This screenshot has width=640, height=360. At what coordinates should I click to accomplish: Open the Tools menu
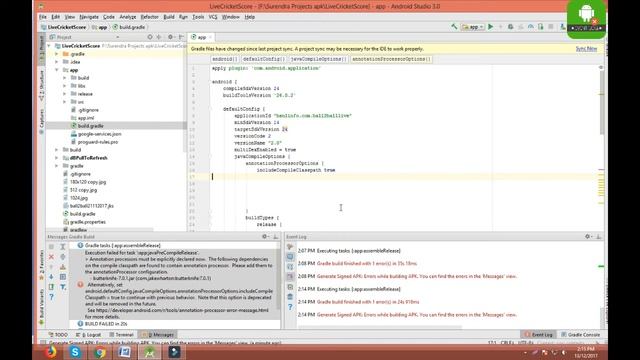pyautogui.click(x=198, y=17)
